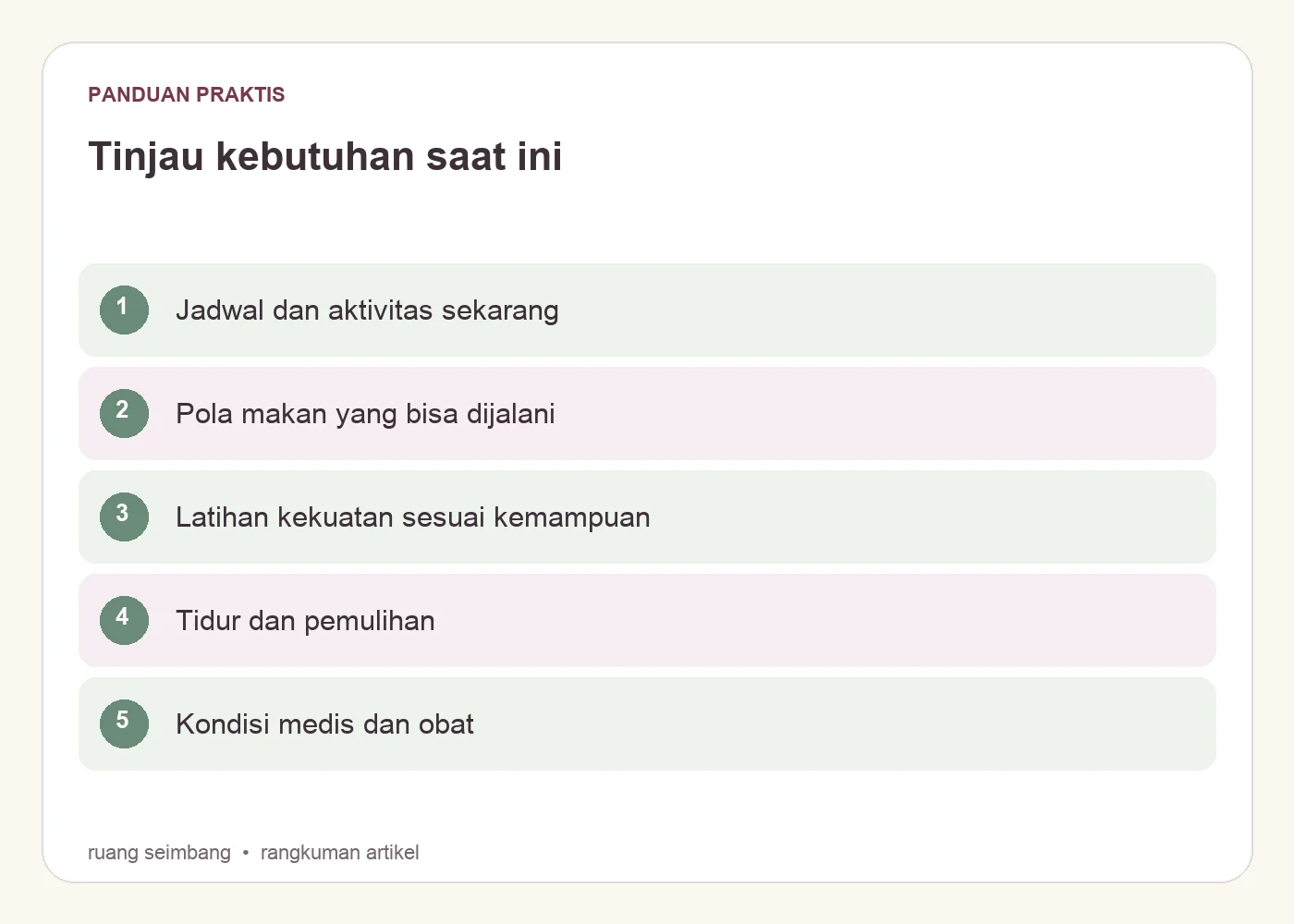Select "Pola makan yang bisa dijalani" text
This screenshot has height=924, width=1294.
click(x=365, y=414)
